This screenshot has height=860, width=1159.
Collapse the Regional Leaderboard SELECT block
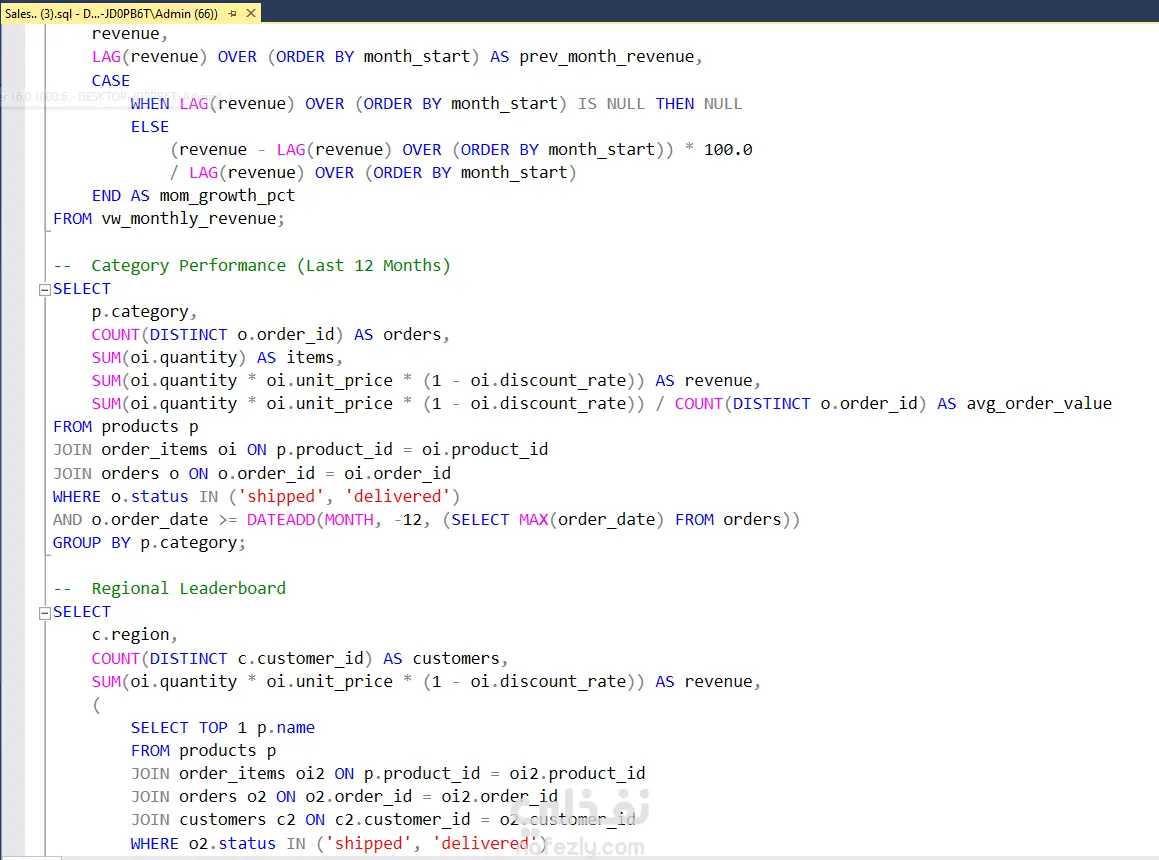click(44, 613)
